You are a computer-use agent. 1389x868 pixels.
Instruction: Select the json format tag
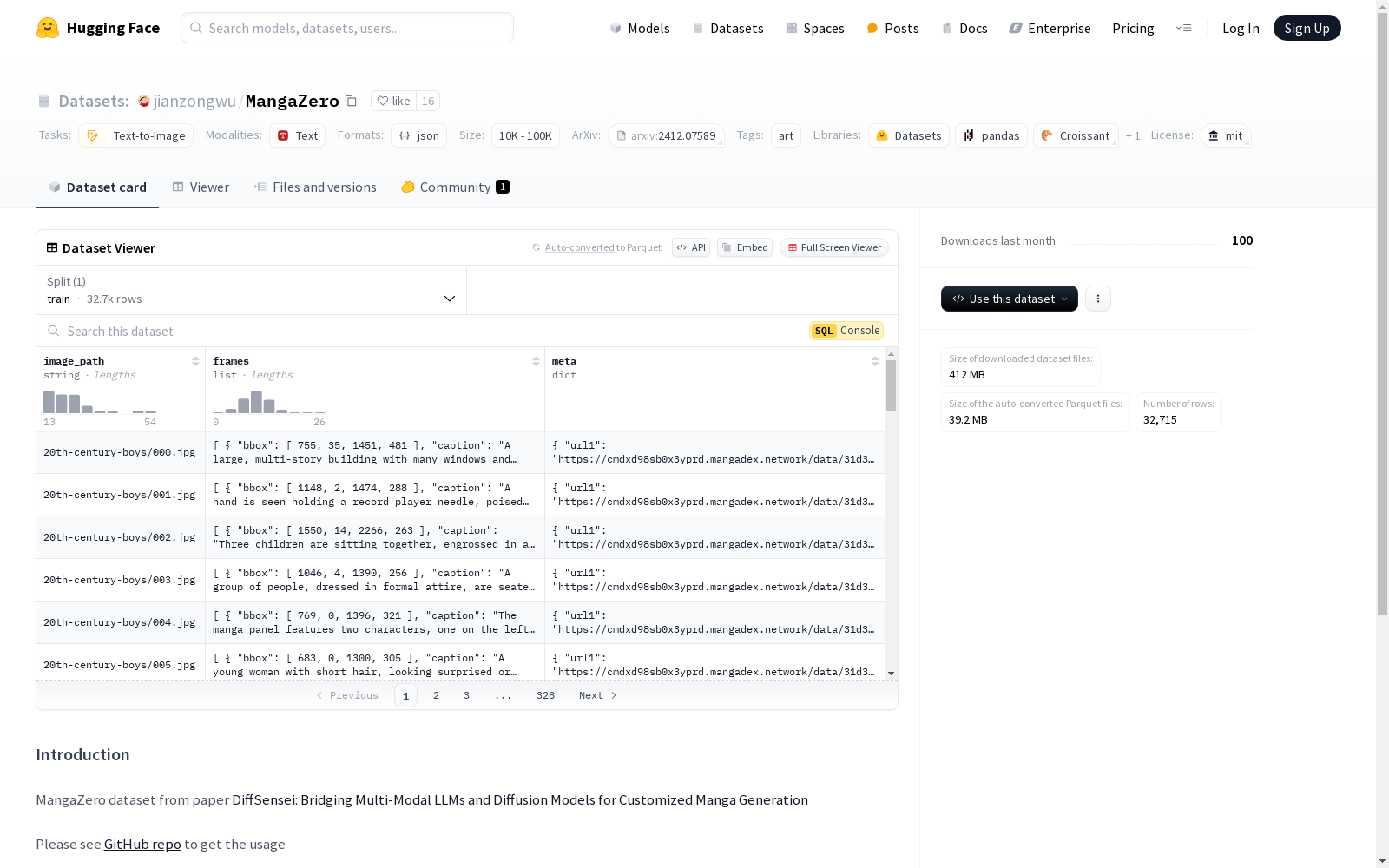tap(418, 135)
